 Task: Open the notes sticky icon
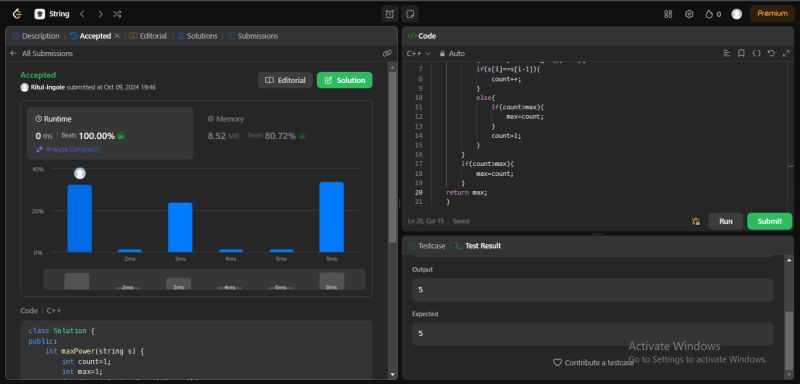click(410, 14)
